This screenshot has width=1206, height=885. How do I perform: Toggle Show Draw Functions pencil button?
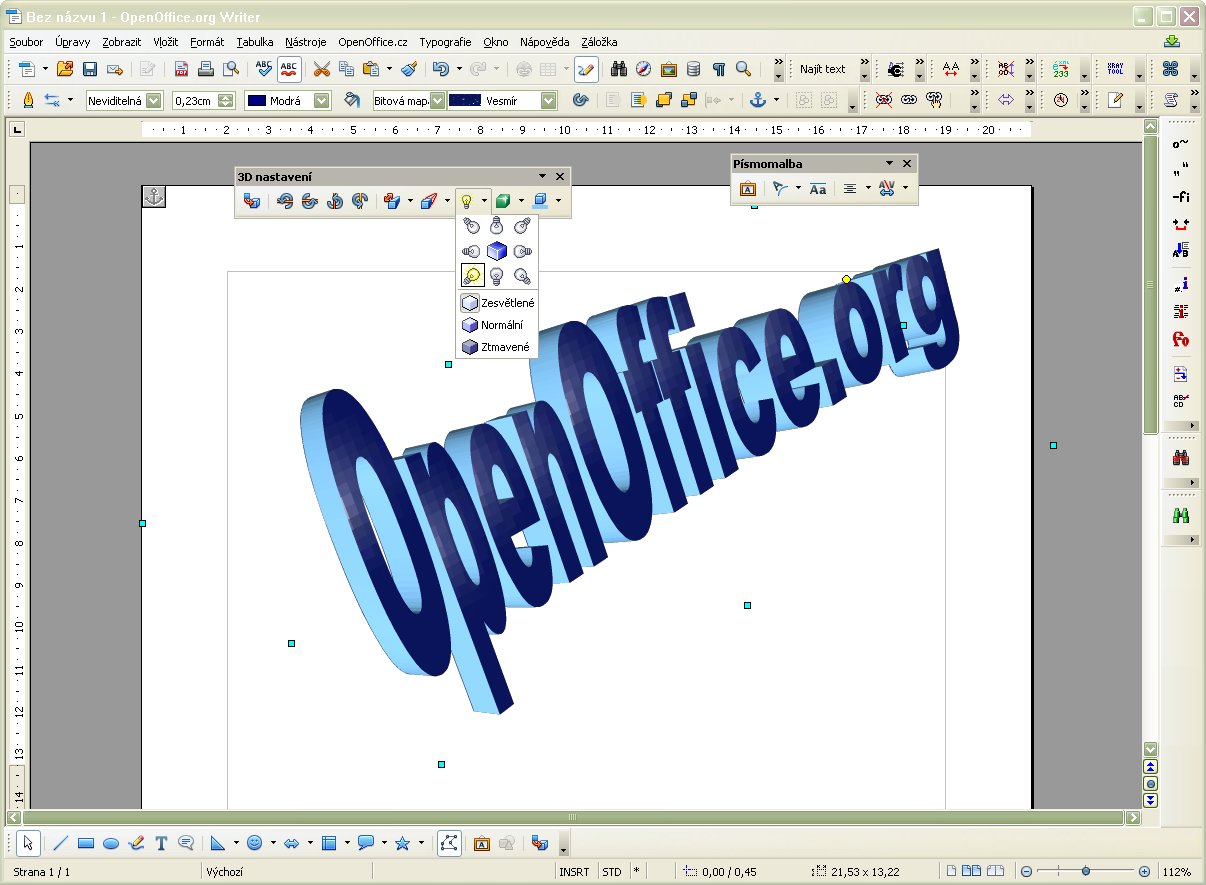coord(586,69)
